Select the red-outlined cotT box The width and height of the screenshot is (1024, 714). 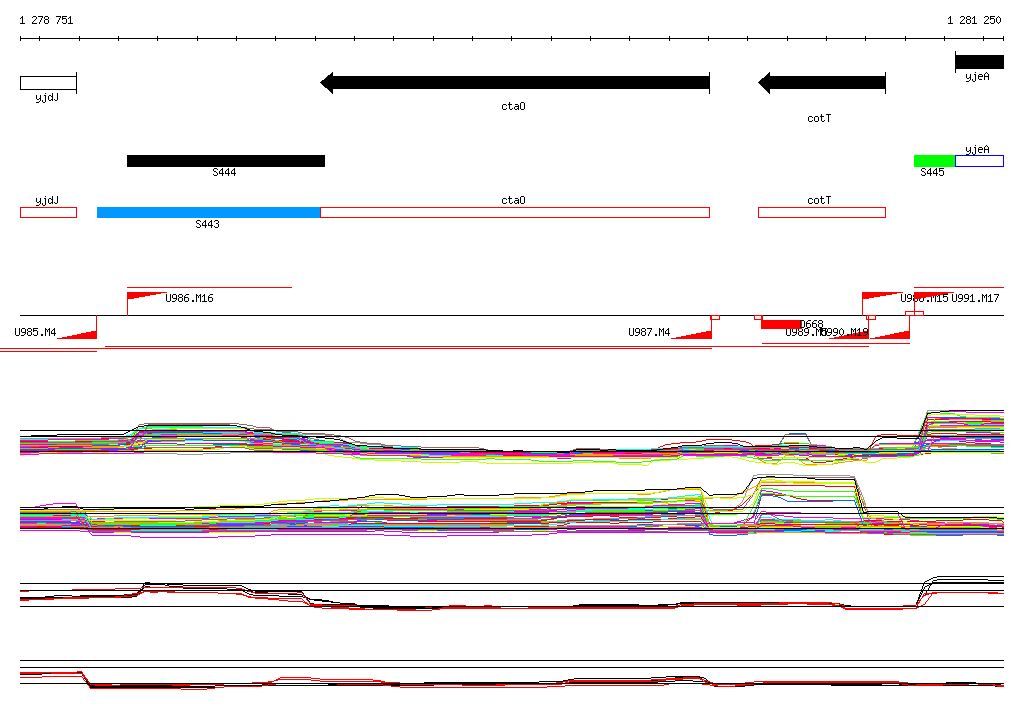click(x=822, y=212)
